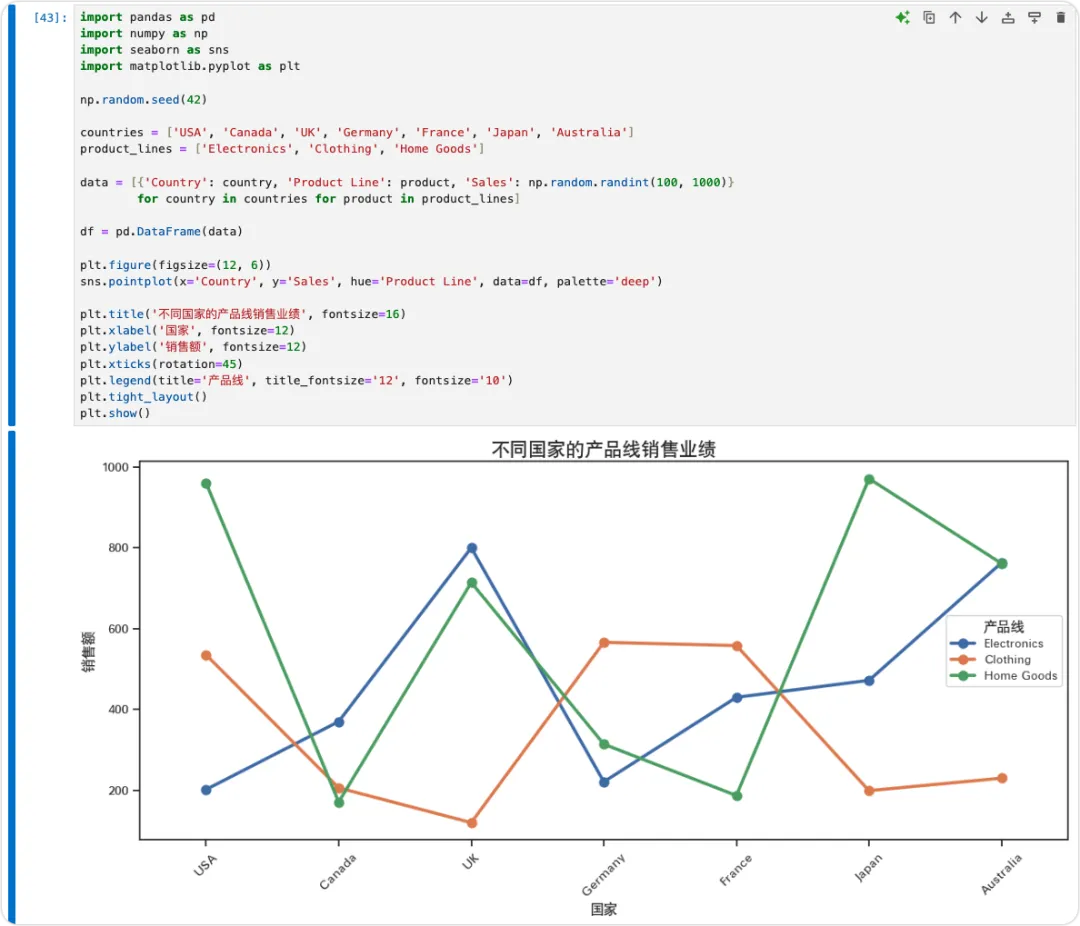1080x926 pixels.
Task: Click the plt.tight_layout() line
Action: (x=143, y=397)
